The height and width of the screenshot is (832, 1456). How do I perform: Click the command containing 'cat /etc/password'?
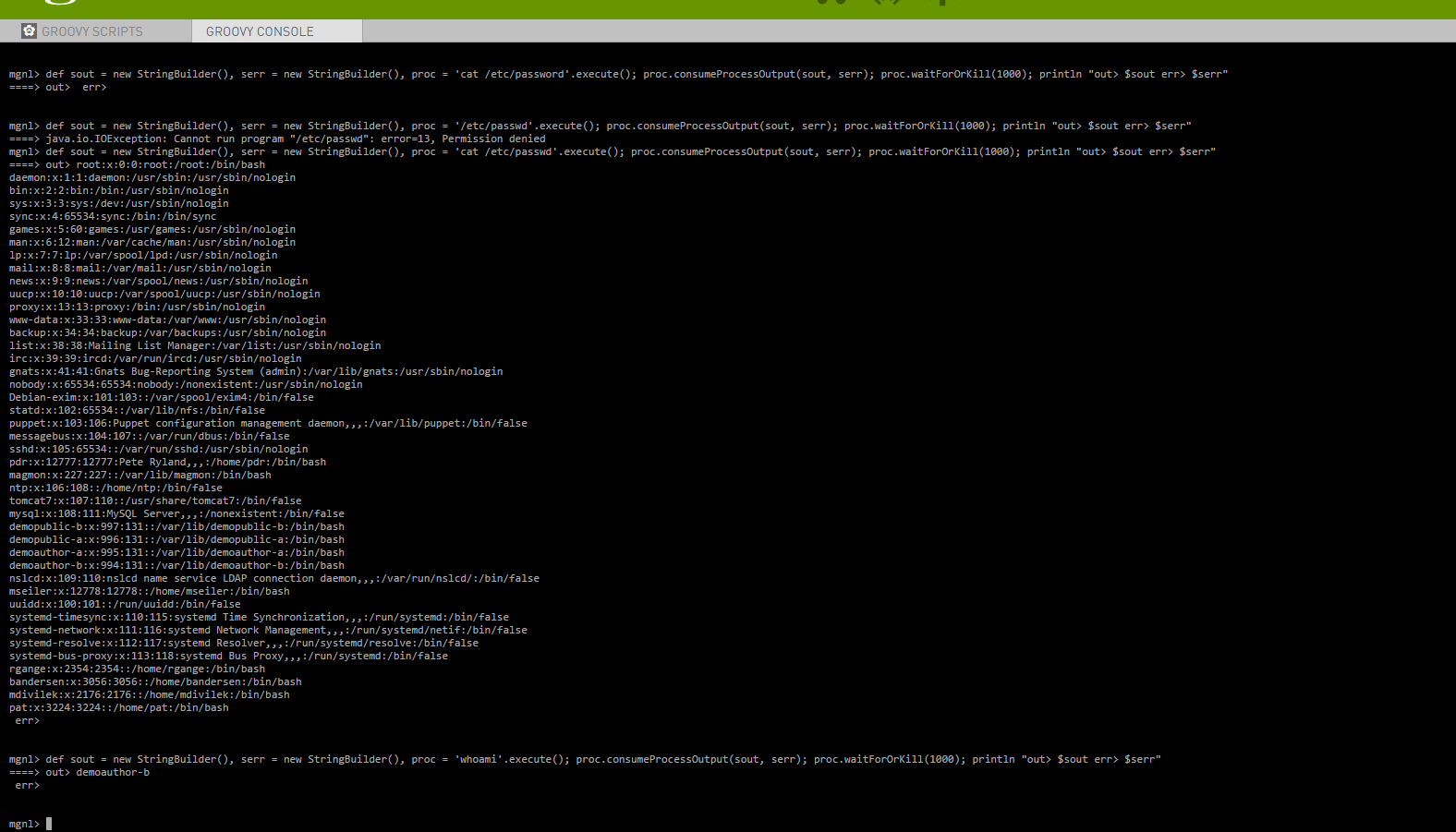pos(618,74)
